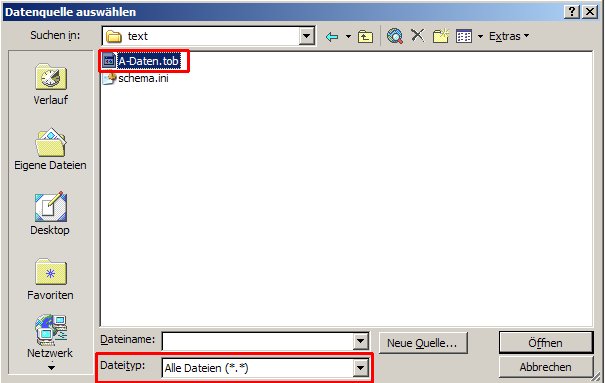Open Favoriten in places bar
605x383 pixels.
point(51,279)
